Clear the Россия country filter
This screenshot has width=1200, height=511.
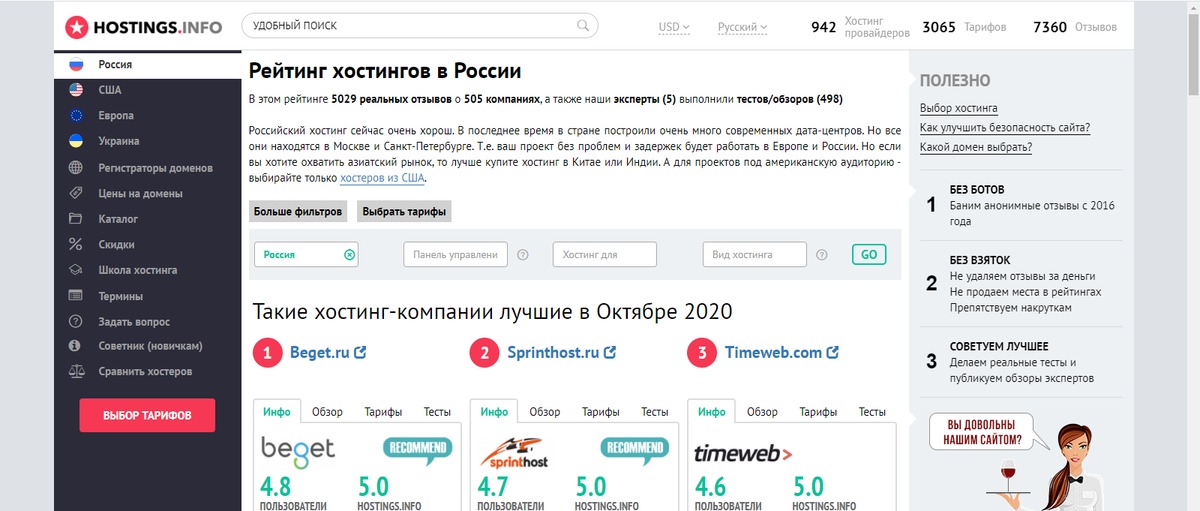(x=349, y=255)
